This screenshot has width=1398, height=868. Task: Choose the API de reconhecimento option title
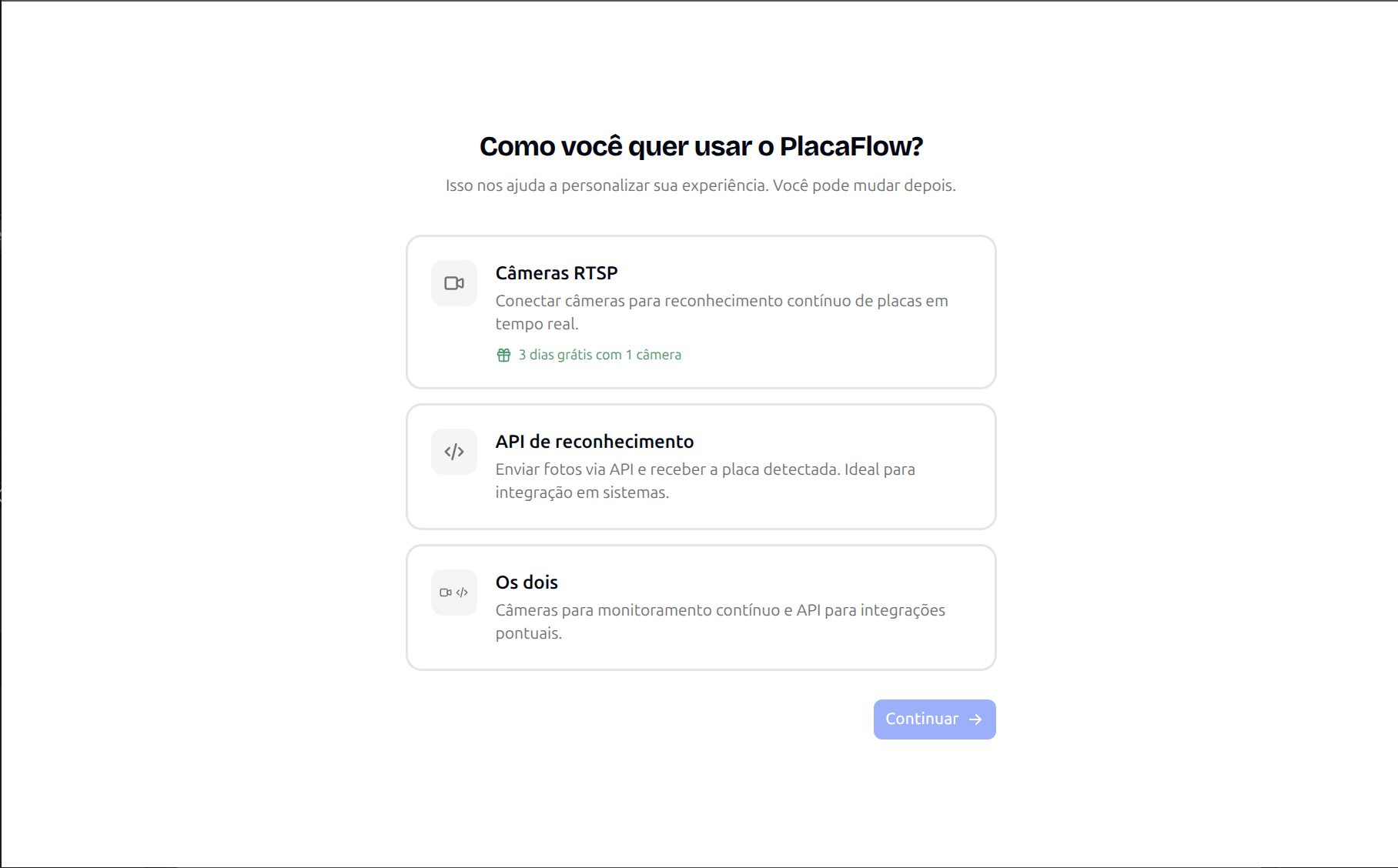pyautogui.click(x=594, y=442)
